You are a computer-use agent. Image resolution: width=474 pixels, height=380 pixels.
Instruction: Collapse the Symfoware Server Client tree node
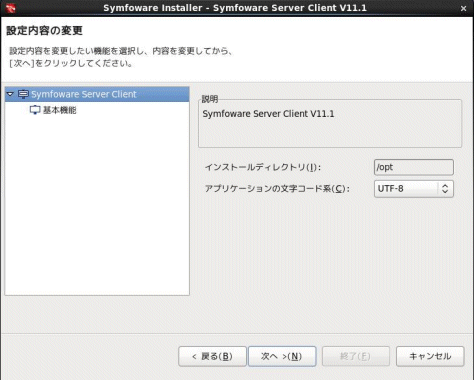tap(10, 94)
